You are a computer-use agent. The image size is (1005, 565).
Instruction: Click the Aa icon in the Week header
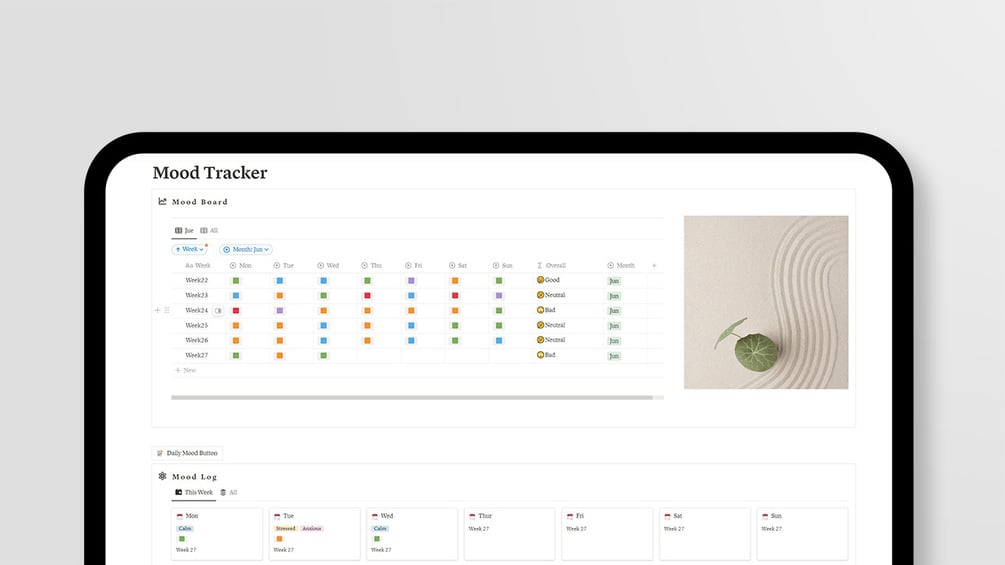[189, 265]
